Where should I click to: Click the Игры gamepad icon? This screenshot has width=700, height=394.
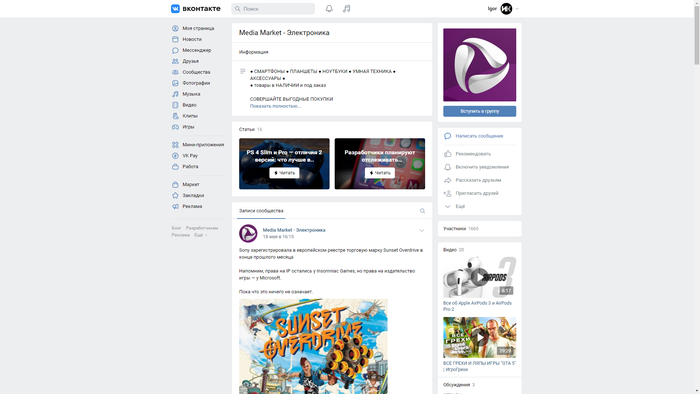(x=175, y=127)
